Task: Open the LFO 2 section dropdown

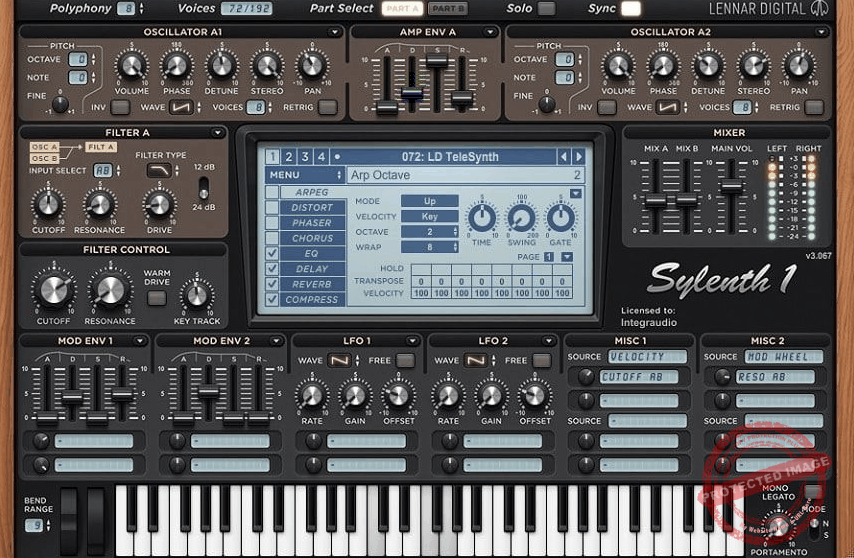Action: tap(548, 341)
